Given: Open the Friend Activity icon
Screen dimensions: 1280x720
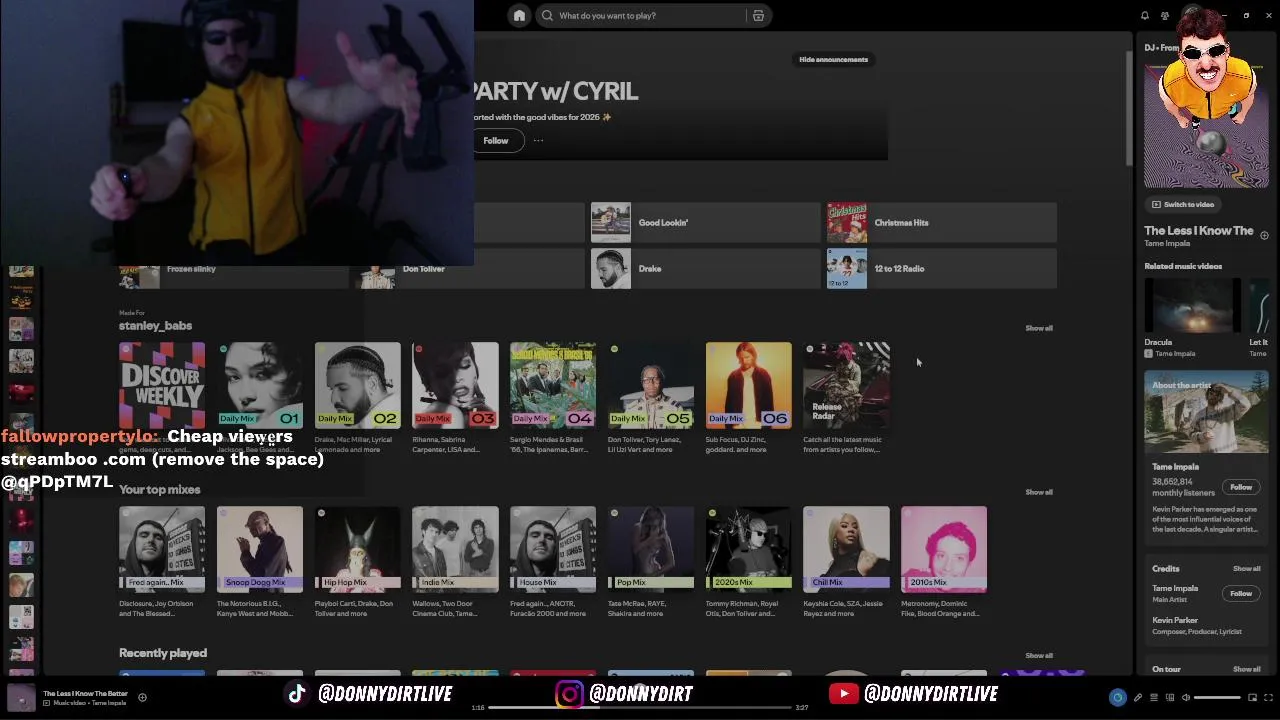Looking at the screenshot, I should [1165, 15].
